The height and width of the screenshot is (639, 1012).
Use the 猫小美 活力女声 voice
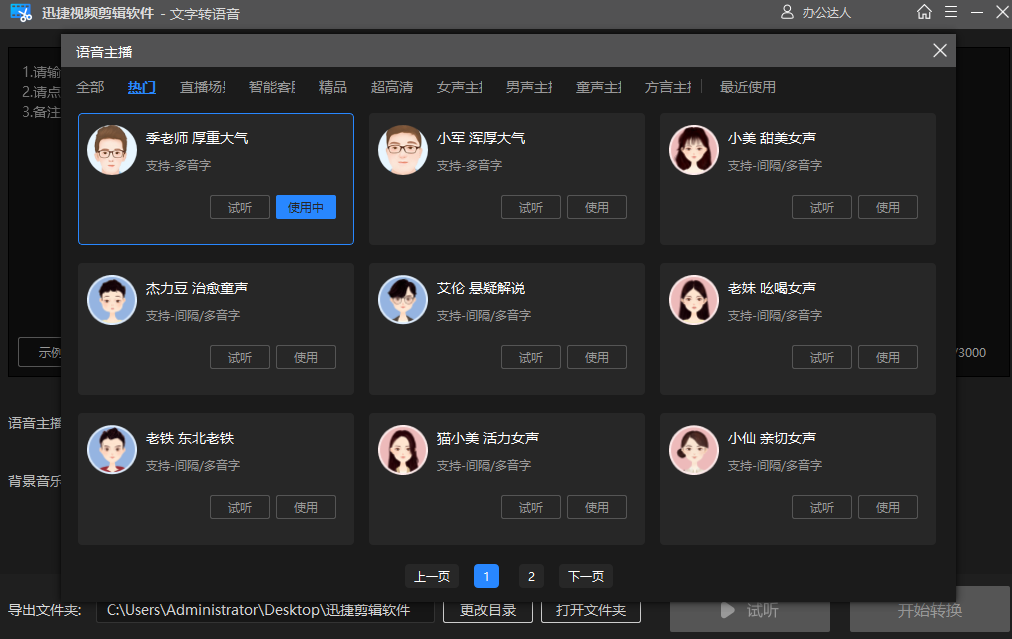tap(597, 507)
